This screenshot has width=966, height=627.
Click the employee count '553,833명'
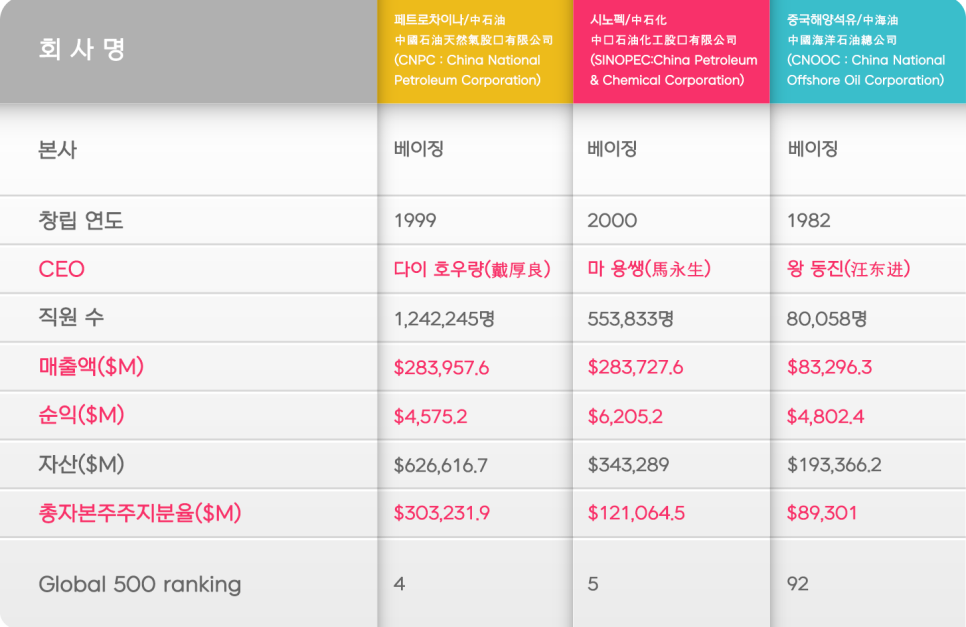631,318
